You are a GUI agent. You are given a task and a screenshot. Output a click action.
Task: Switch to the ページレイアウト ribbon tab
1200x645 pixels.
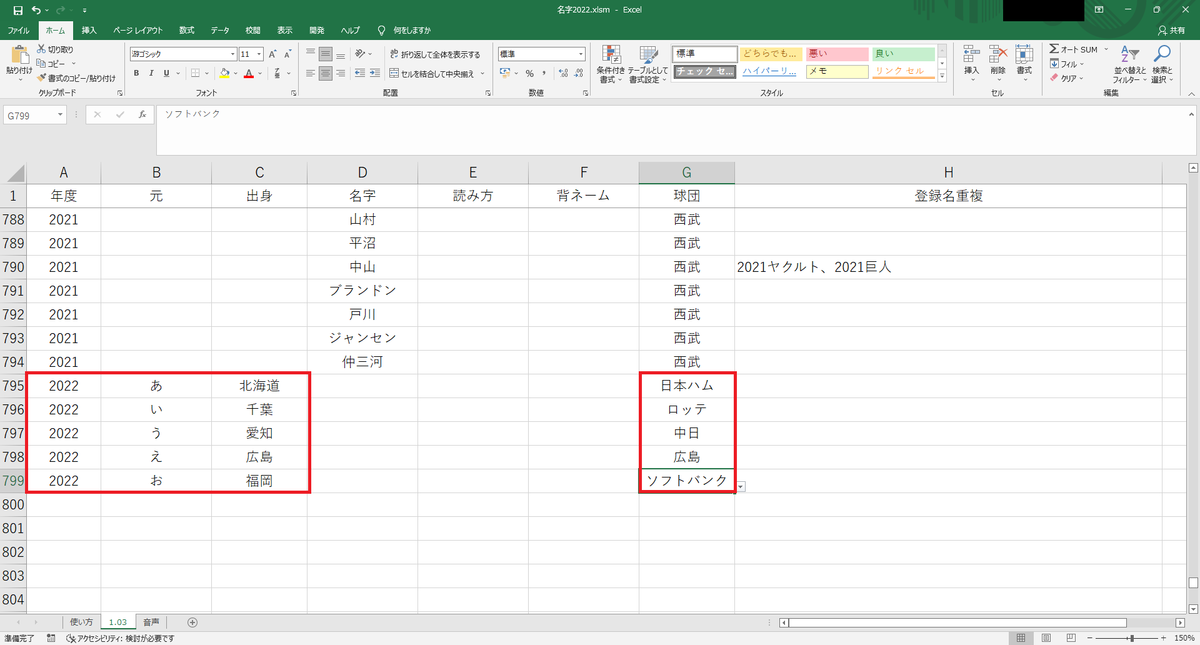click(x=139, y=30)
